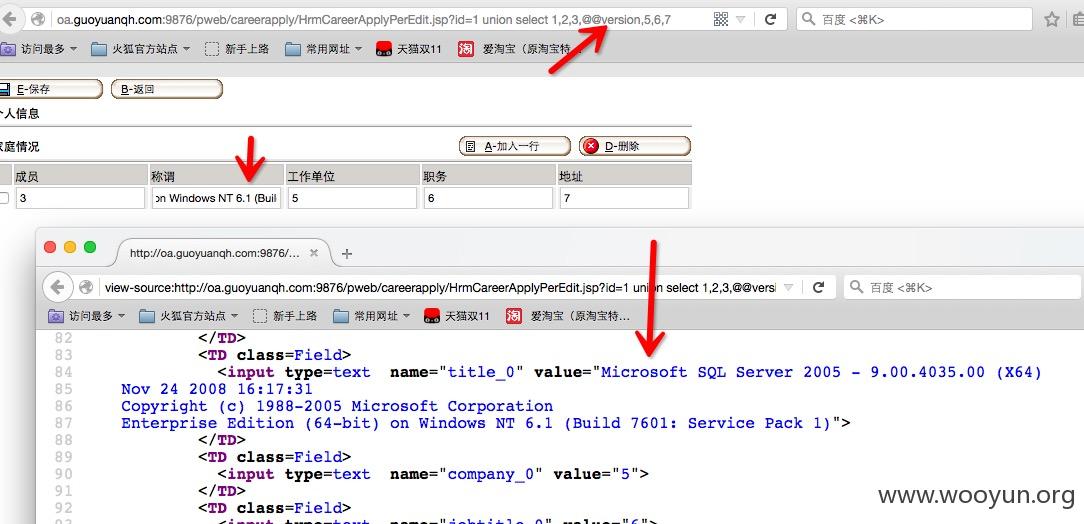
Task: Click the 职务 column header
Action: coord(488,175)
